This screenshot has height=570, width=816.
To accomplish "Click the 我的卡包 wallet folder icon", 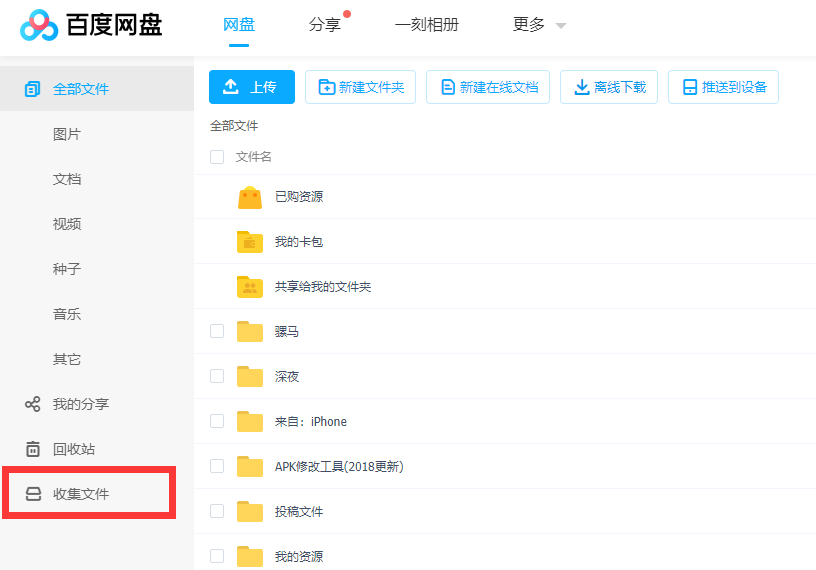I will [250, 242].
